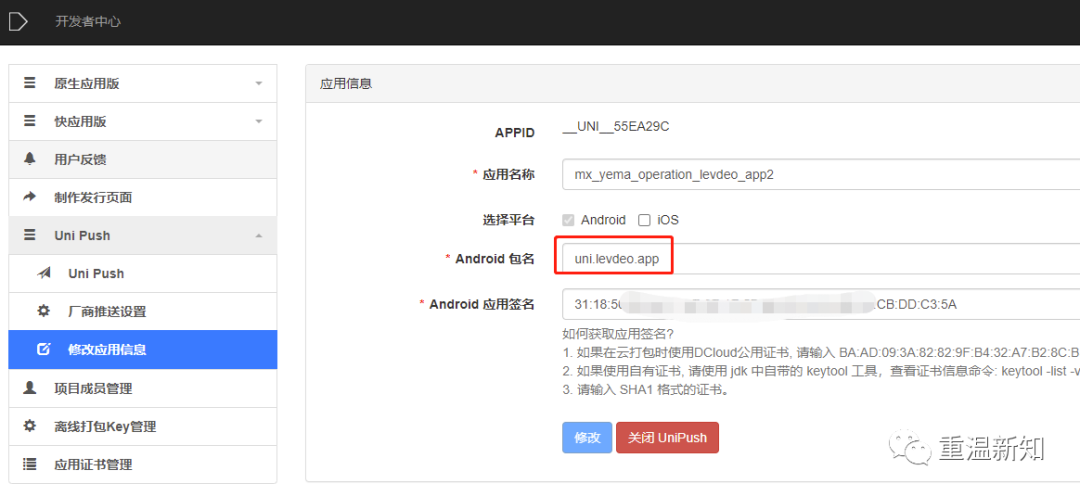This screenshot has width=1080, height=496.
Task: Click the list icon beside 应用证书管理
Action: pyautogui.click(x=30, y=464)
